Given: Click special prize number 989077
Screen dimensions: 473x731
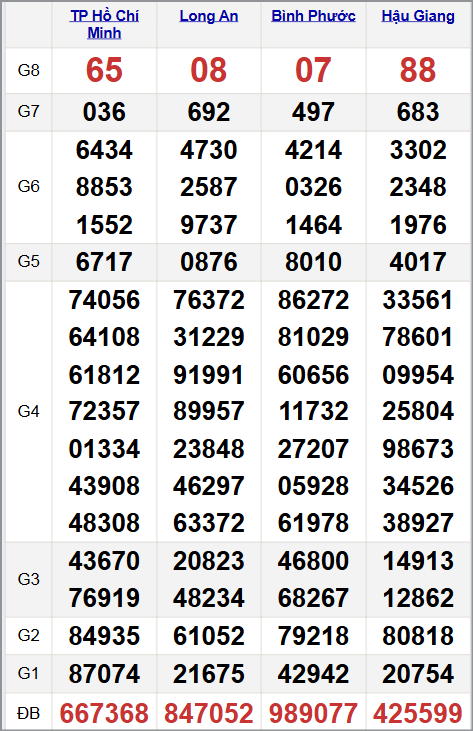Looking at the screenshot, I should pos(313,713).
